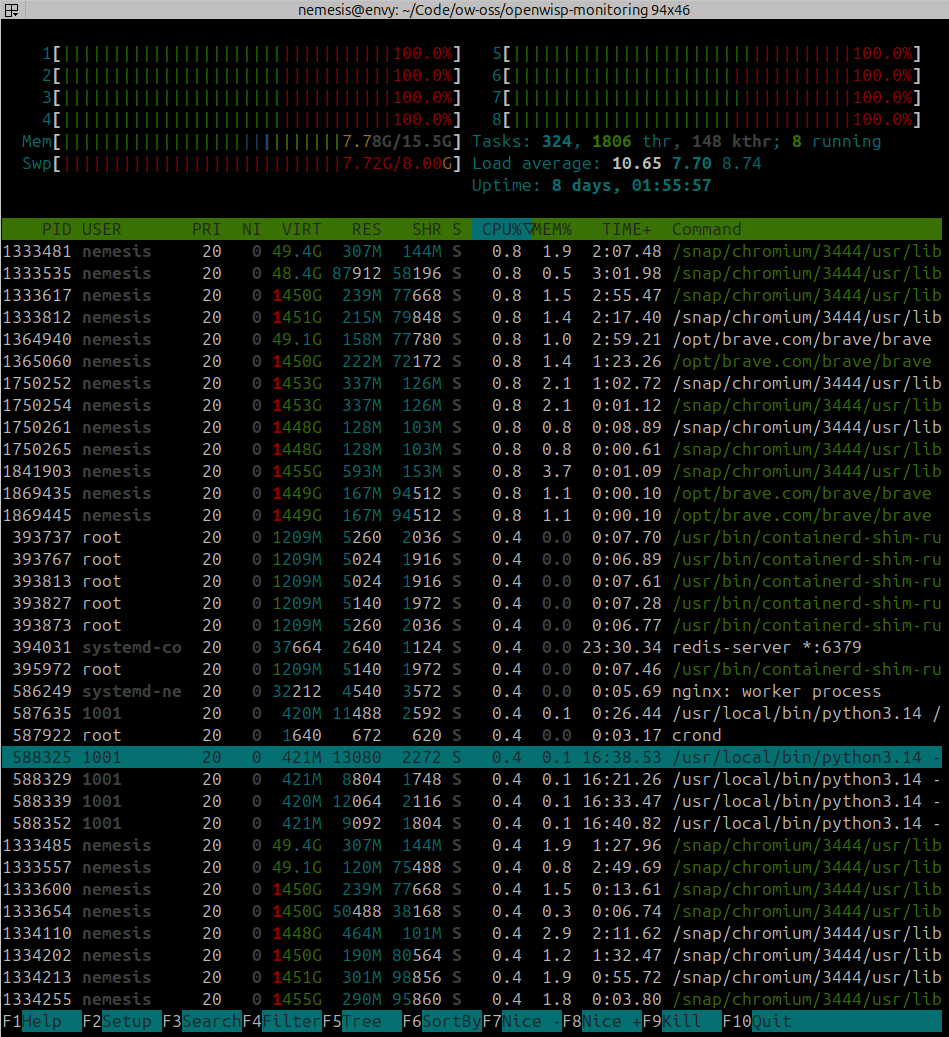949x1037 pixels.
Task: Sort by the PRI column header
Action: (x=206, y=229)
